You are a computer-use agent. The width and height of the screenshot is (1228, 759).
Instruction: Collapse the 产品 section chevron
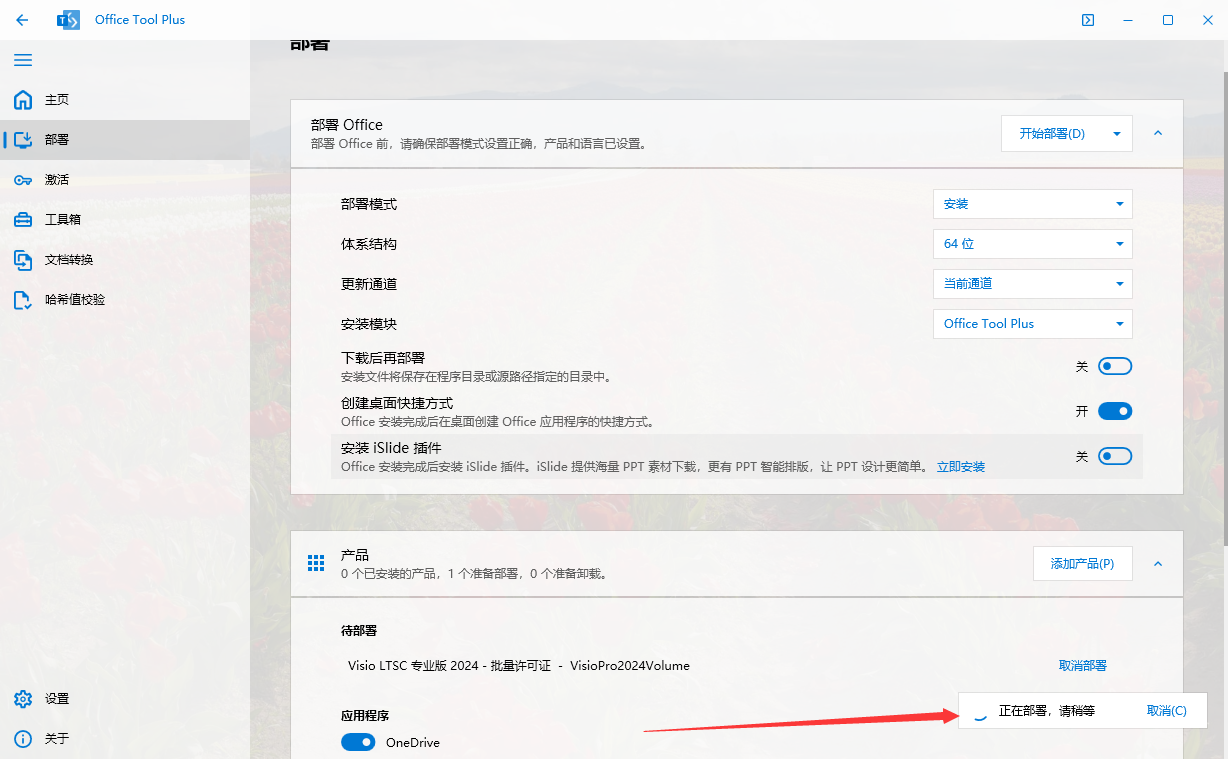1158,564
